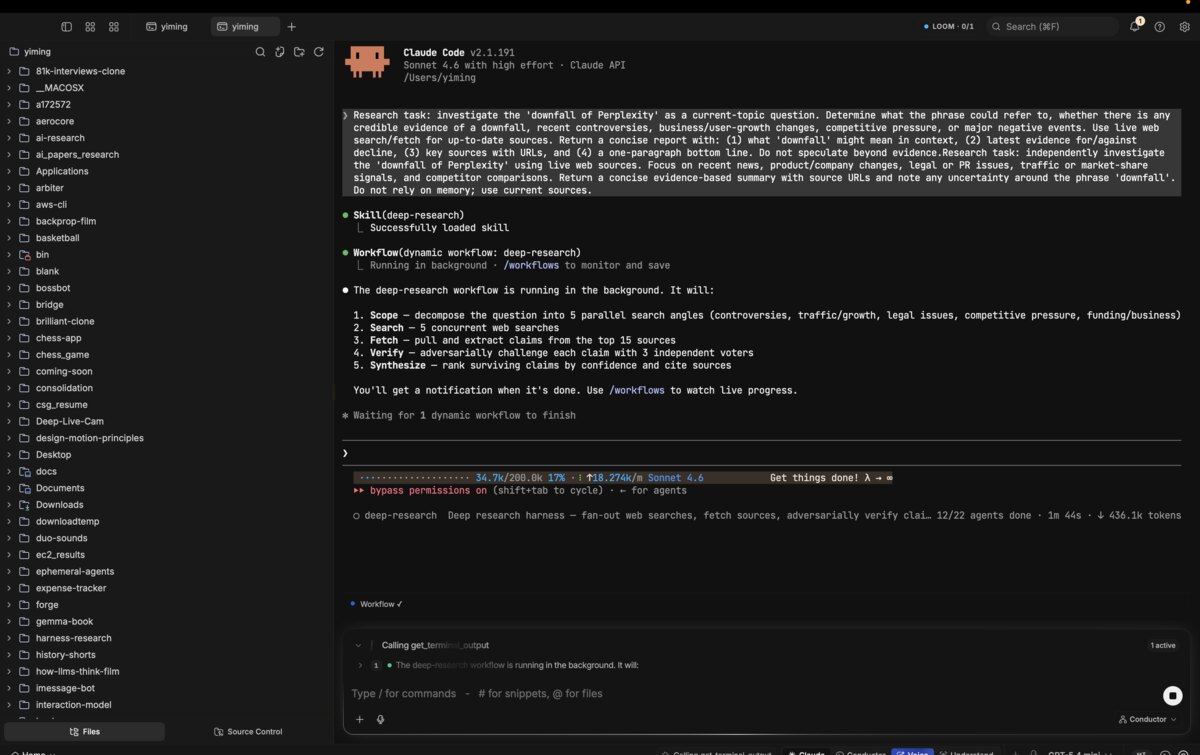Switch to the inactive yiming tab
The width and height of the screenshot is (1200, 755).
pos(167,27)
